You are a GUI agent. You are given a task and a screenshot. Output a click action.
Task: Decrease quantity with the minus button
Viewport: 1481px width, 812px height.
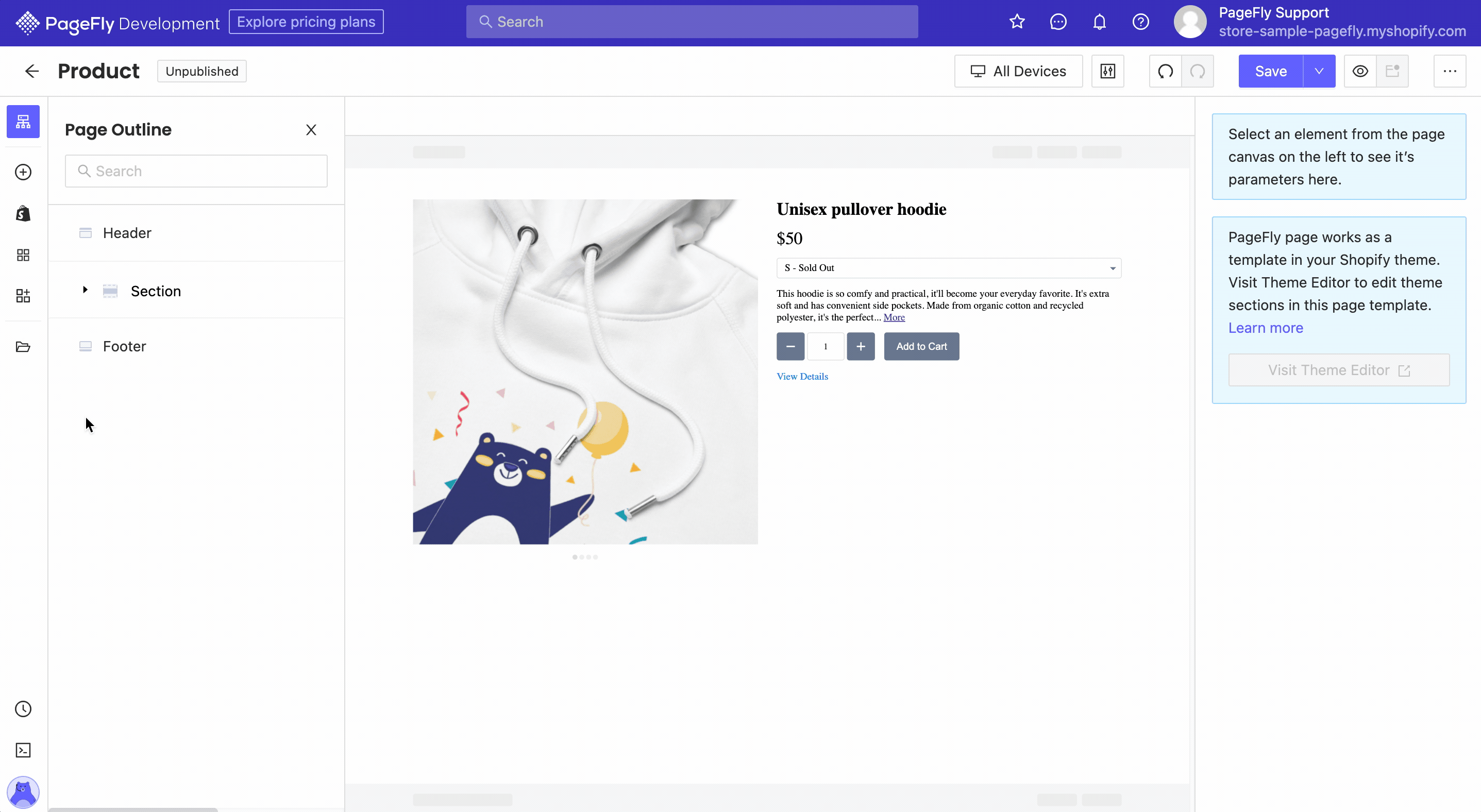click(x=790, y=347)
